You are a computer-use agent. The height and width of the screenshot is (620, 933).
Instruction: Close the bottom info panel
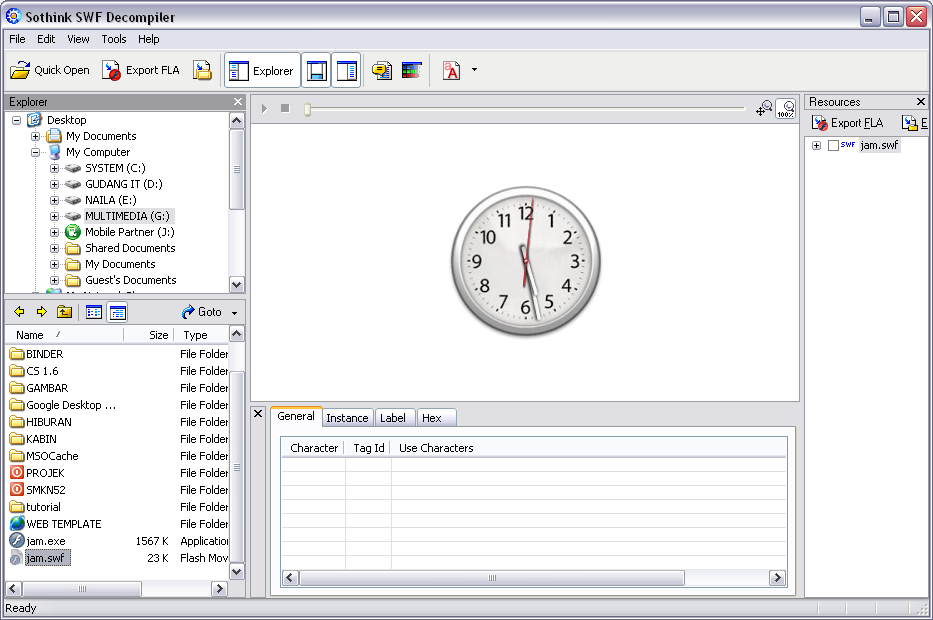pos(258,414)
